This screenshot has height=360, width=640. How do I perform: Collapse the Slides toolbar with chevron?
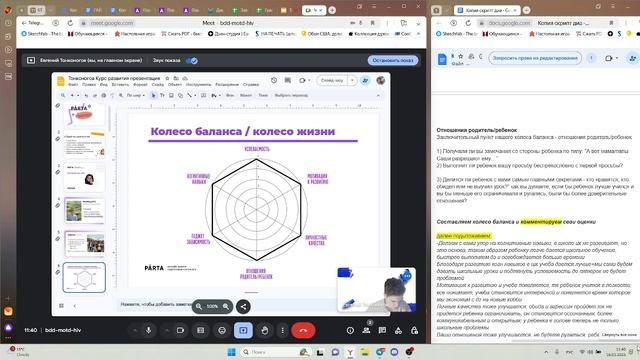pos(378,95)
